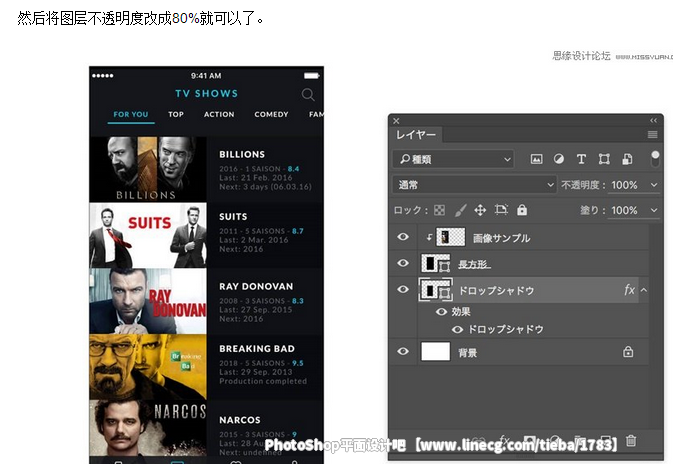673x464 pixels.
Task: Click the 画像サンプル layer thumbnail
Action: (450, 237)
